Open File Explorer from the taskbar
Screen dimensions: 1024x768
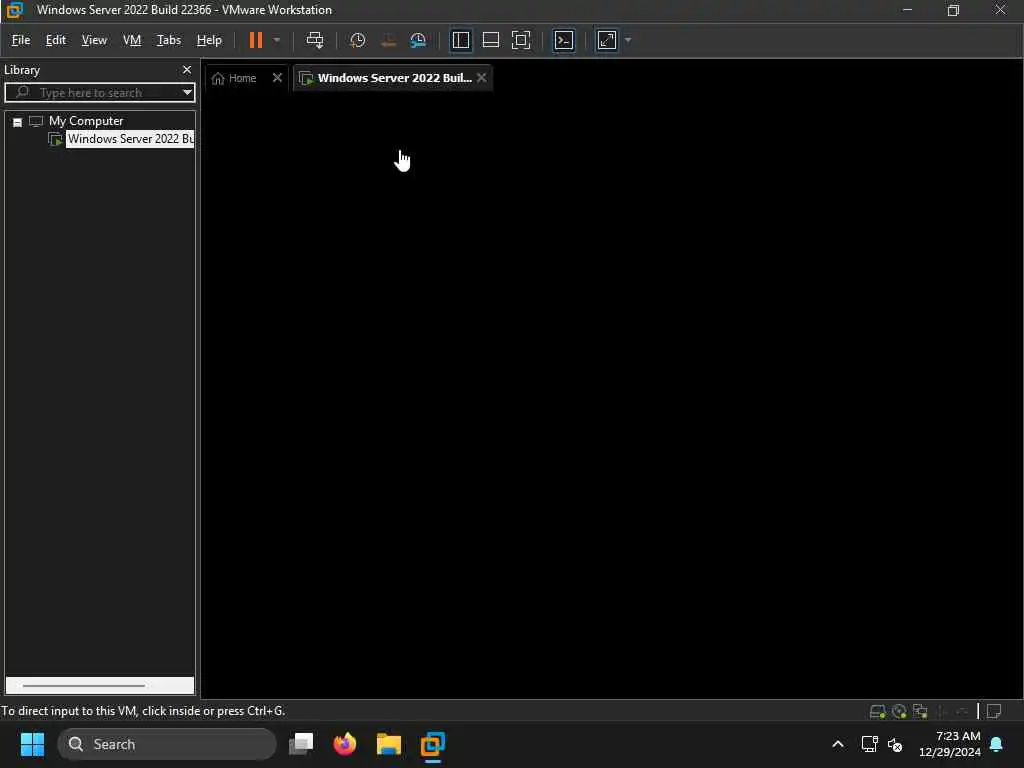(x=389, y=744)
